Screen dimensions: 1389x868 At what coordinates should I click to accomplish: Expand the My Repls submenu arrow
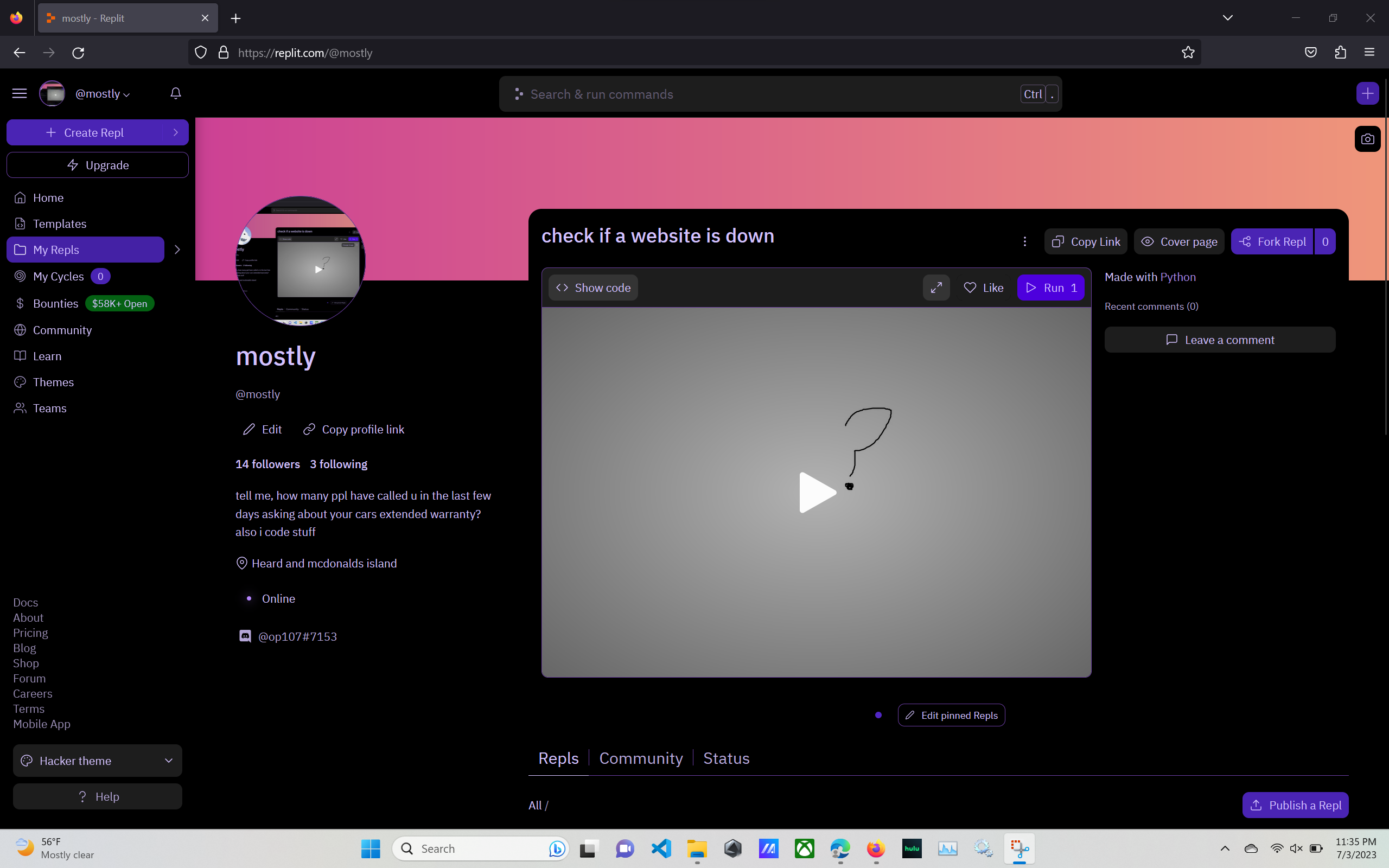coord(177,250)
